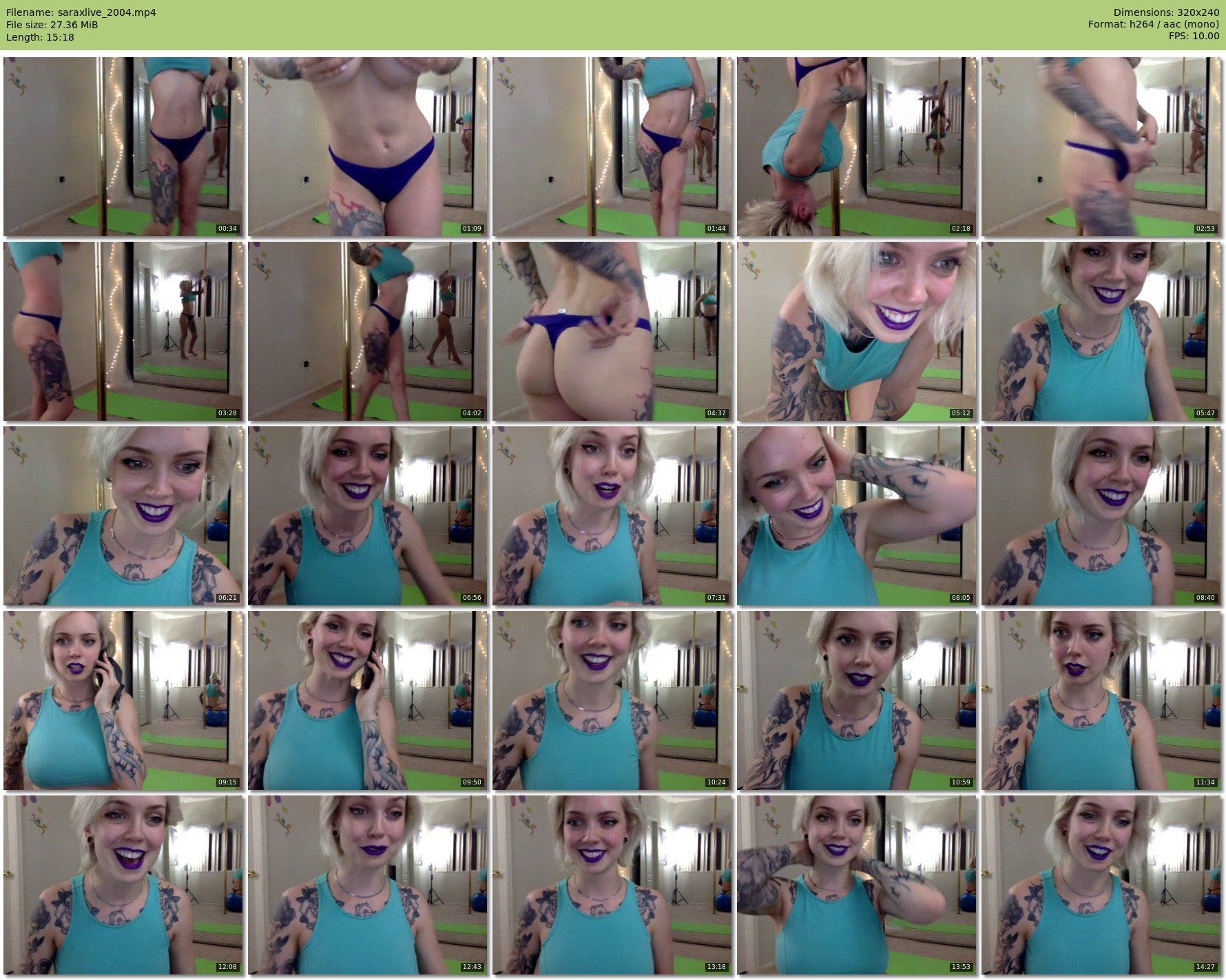Select the frame stamped 12:43
1226x980 pixels.
(368, 885)
